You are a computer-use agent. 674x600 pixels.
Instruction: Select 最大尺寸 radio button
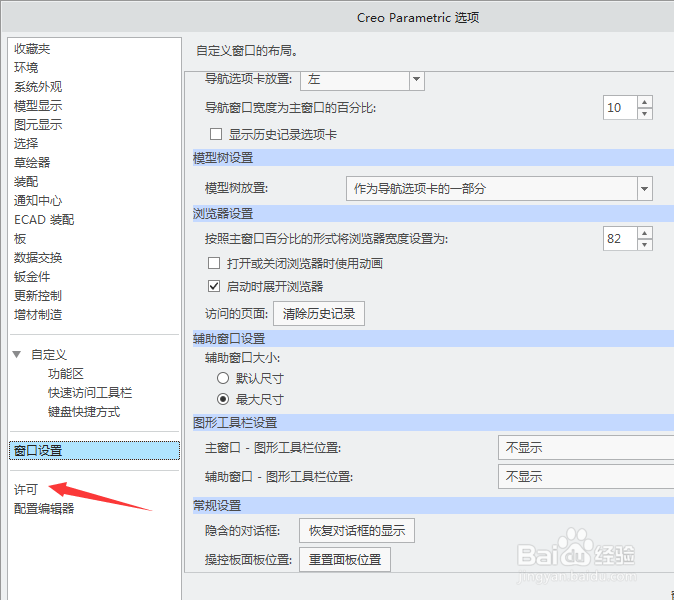[223, 399]
